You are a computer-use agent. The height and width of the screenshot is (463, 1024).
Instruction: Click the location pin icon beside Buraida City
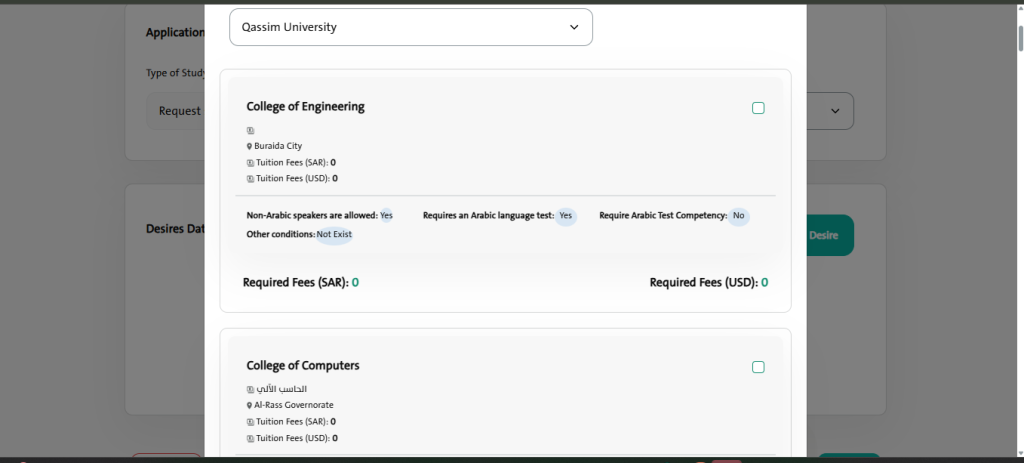coord(249,146)
